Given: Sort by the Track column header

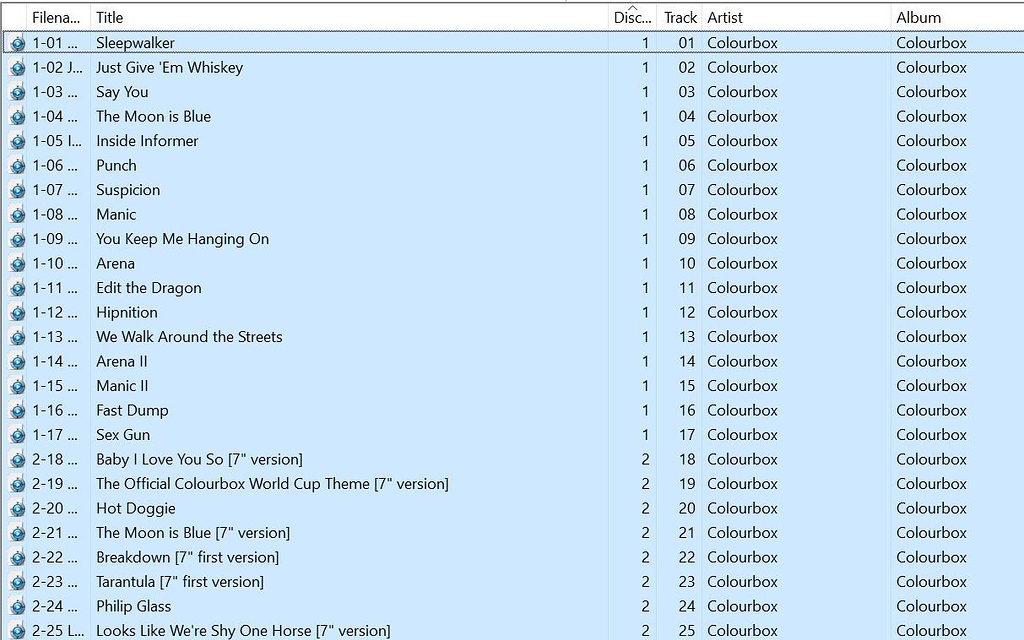Looking at the screenshot, I should point(680,17).
